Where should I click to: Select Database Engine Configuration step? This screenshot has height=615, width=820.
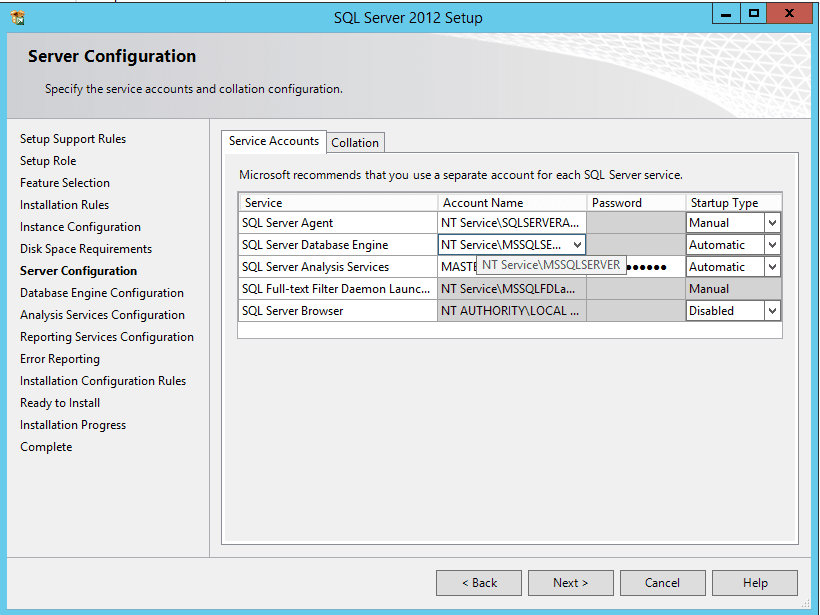click(102, 292)
